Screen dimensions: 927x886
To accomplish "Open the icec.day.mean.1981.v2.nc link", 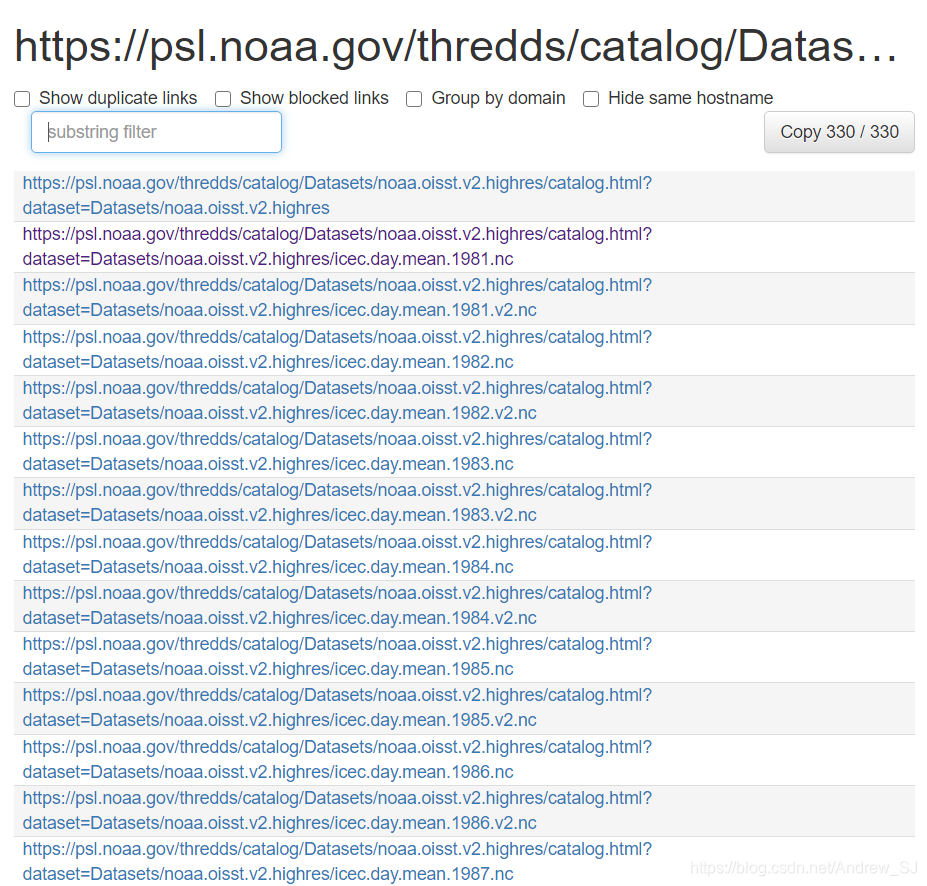I will pos(337,297).
